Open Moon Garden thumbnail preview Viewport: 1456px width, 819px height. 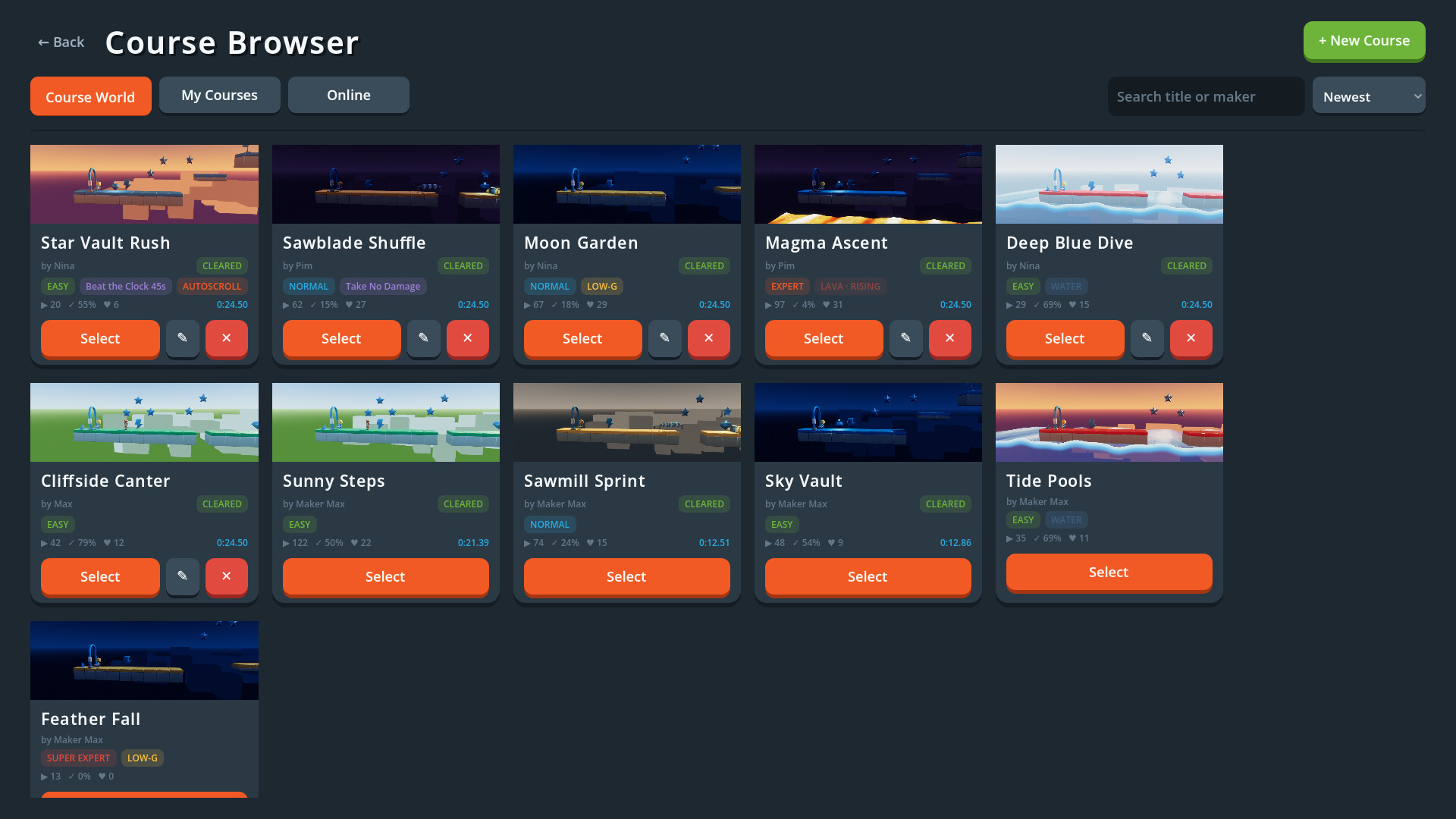pos(626,184)
